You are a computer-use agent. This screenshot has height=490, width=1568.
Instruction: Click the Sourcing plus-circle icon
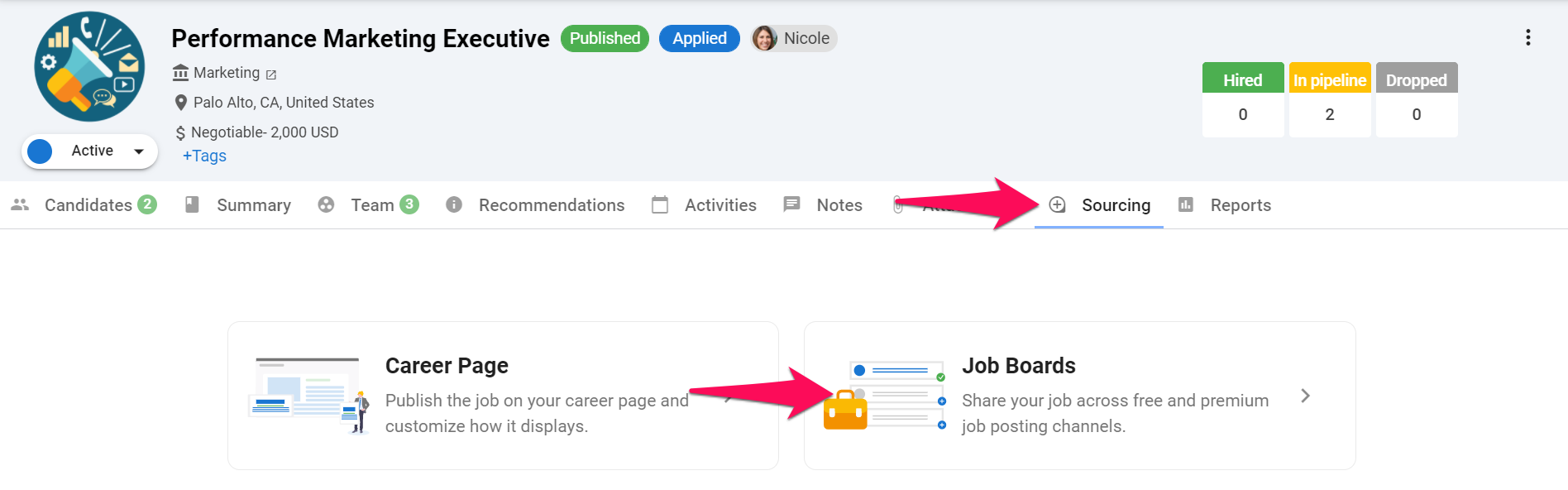pyautogui.click(x=1057, y=204)
